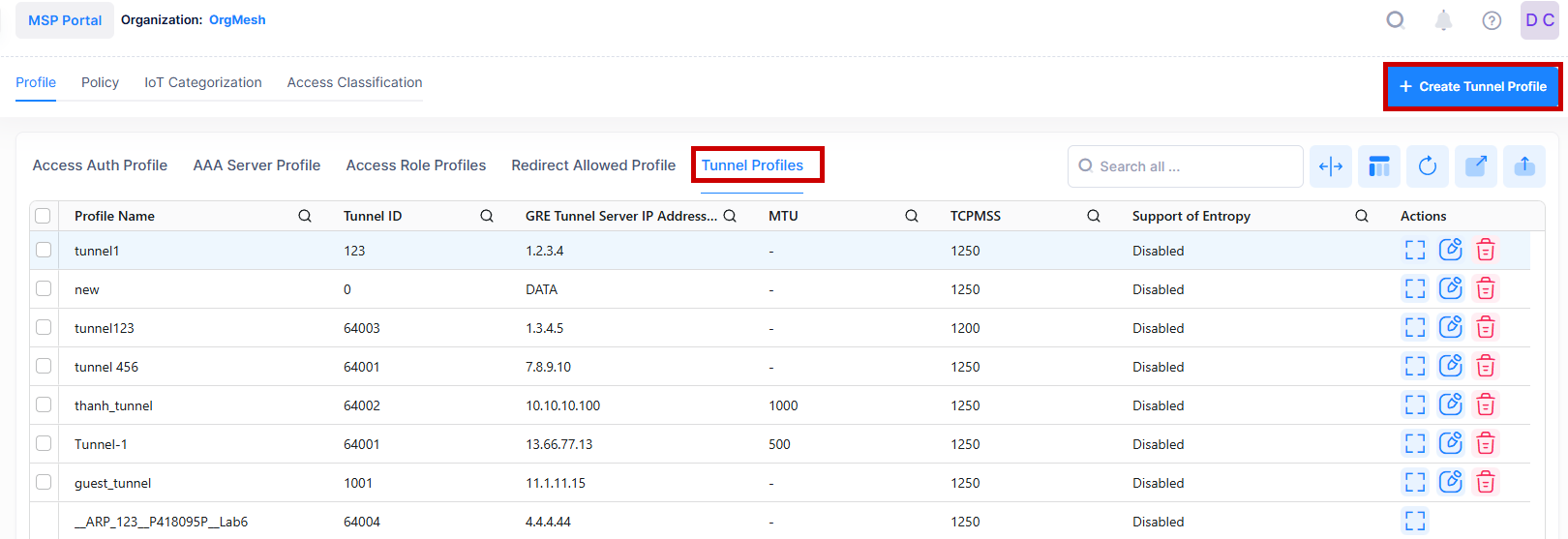This screenshot has width=1568, height=539.
Task: Click the refresh table icon
Action: click(1428, 166)
